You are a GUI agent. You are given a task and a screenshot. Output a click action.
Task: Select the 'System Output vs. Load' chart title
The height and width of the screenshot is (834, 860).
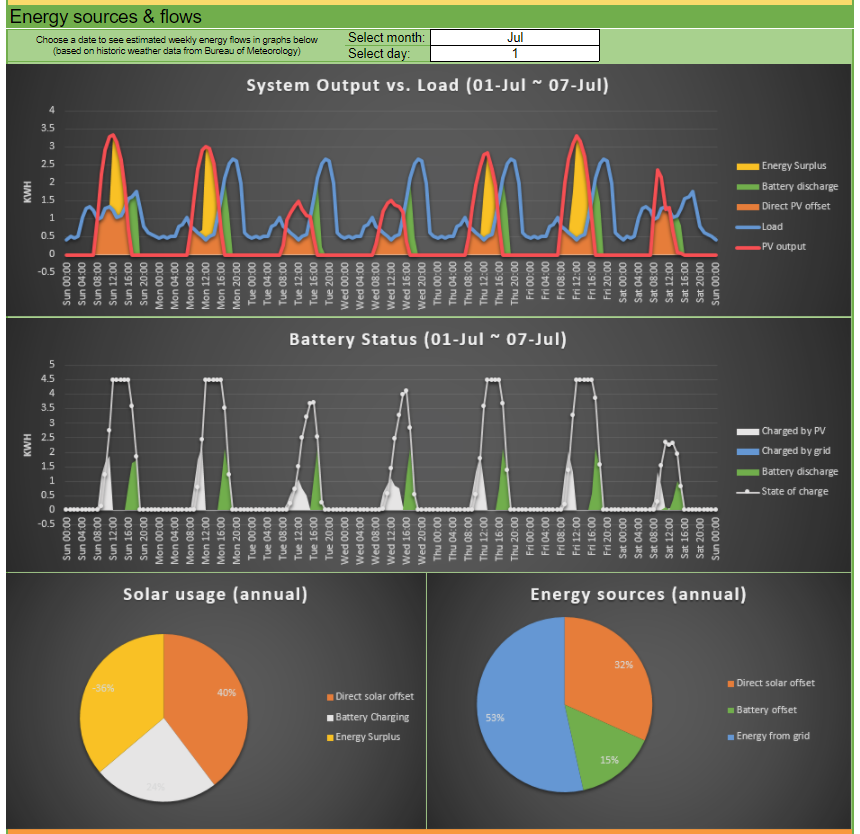click(428, 85)
